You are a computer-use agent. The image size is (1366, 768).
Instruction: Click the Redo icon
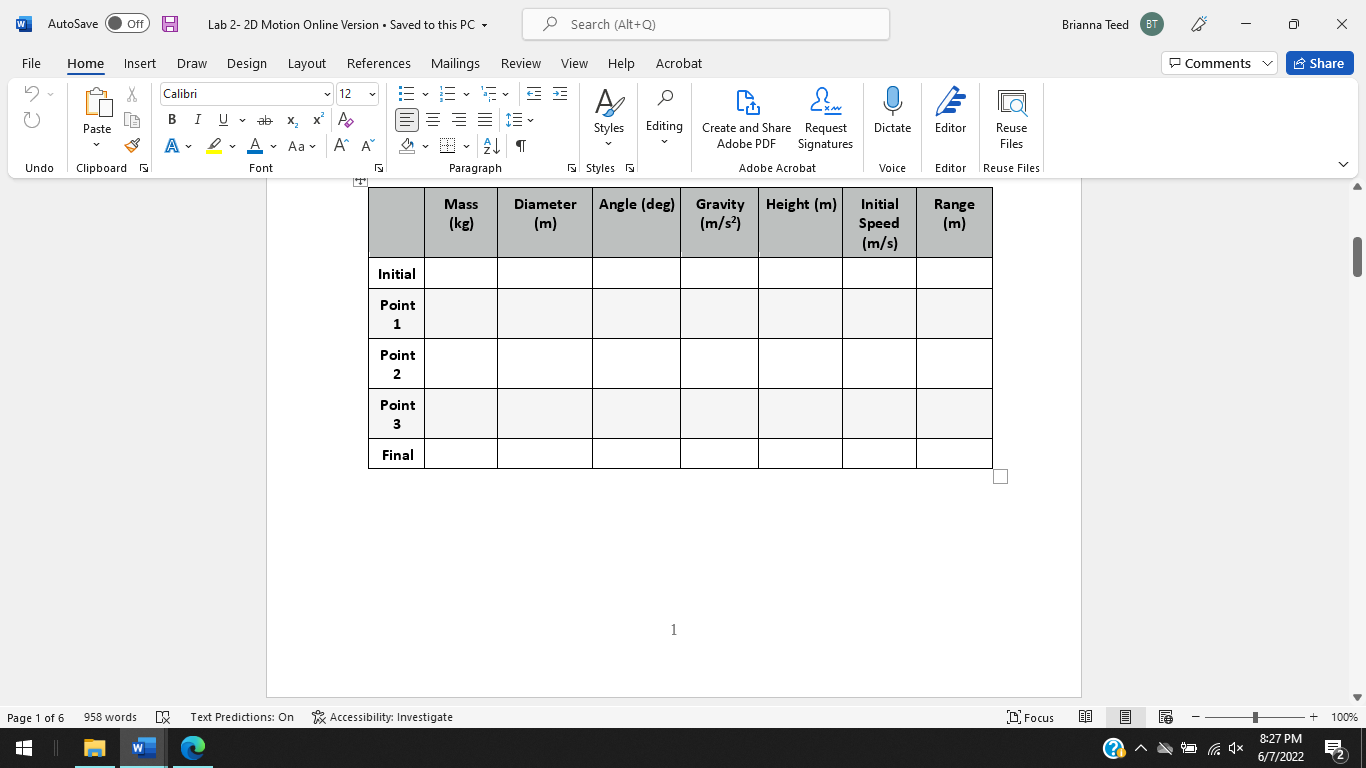[32, 120]
